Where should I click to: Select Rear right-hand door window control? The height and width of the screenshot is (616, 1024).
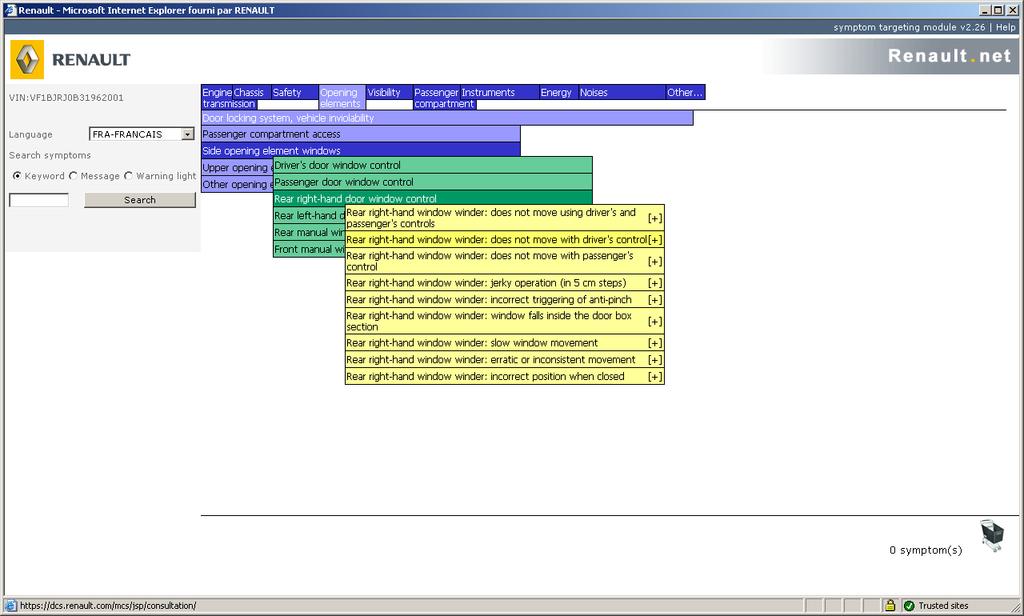click(x=432, y=198)
